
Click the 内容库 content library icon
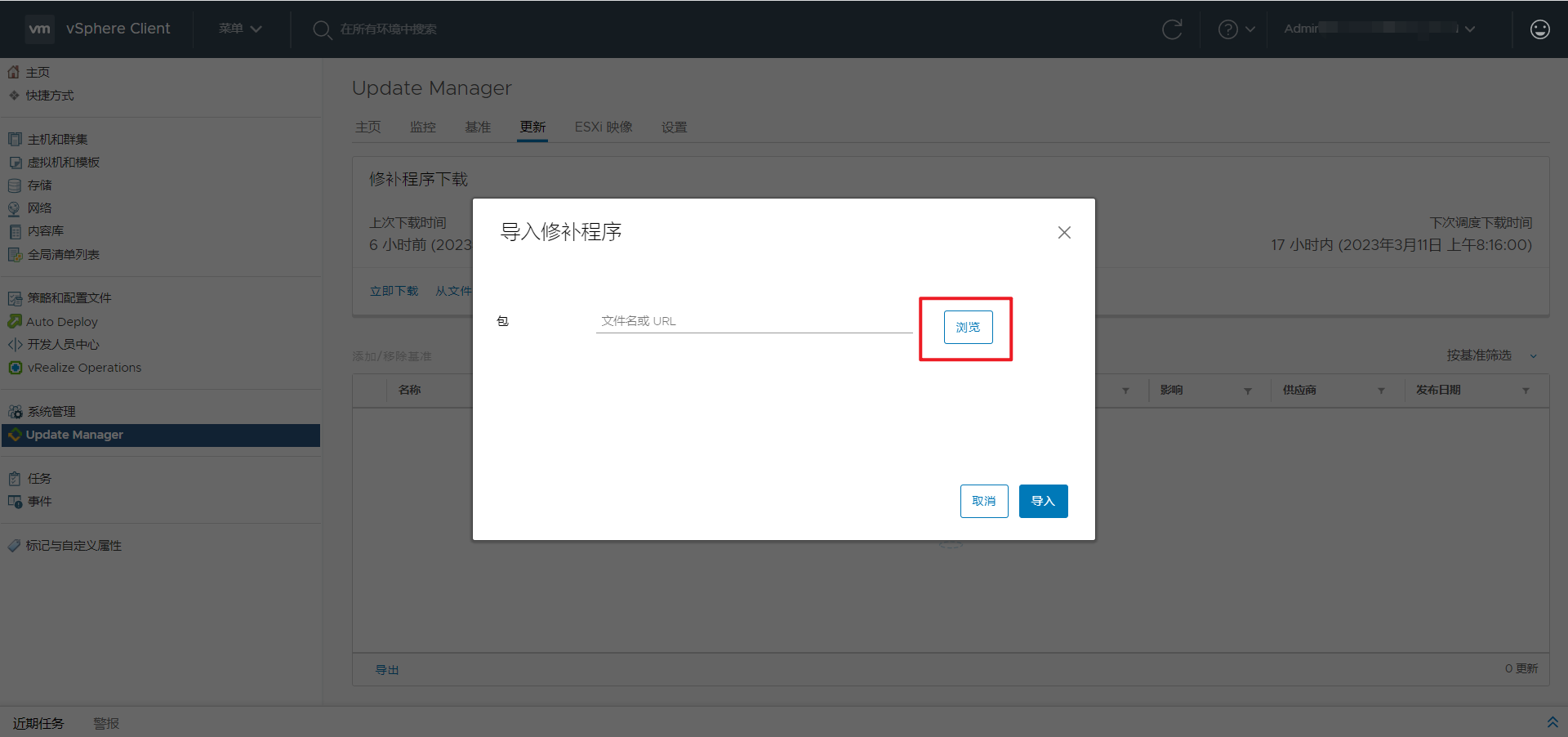(x=15, y=231)
